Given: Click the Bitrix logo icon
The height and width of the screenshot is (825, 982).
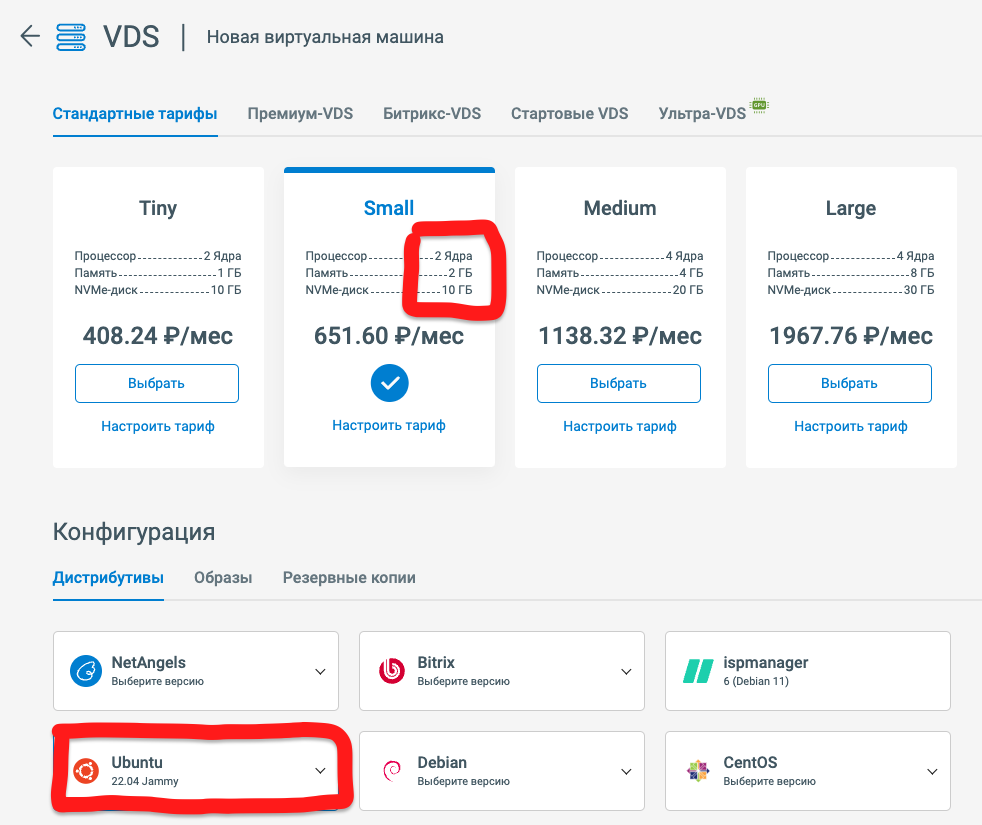Looking at the screenshot, I should 392,671.
